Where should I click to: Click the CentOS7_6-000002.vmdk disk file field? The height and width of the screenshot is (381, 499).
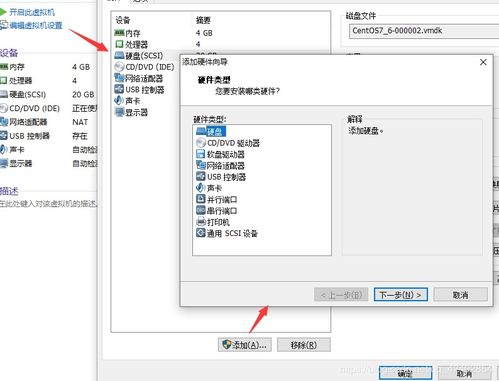point(424,31)
